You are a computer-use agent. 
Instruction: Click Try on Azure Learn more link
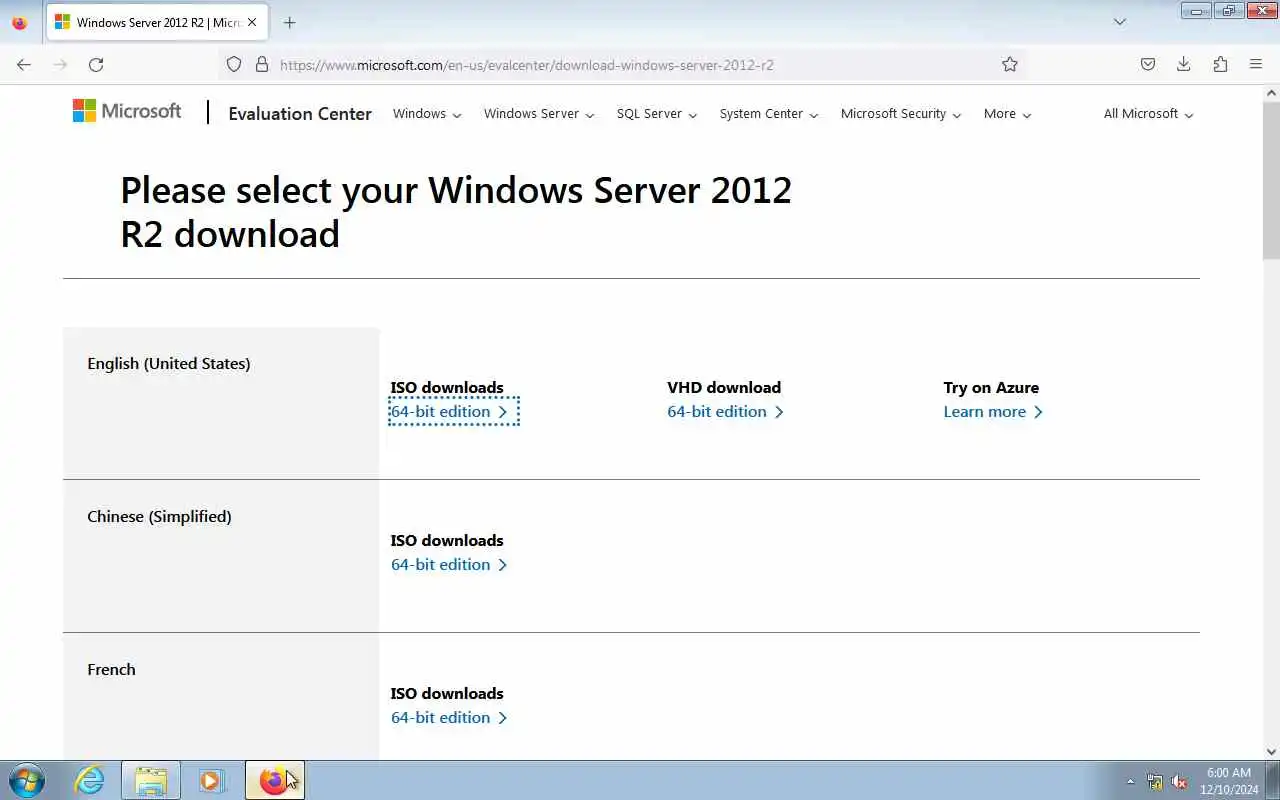(x=993, y=412)
